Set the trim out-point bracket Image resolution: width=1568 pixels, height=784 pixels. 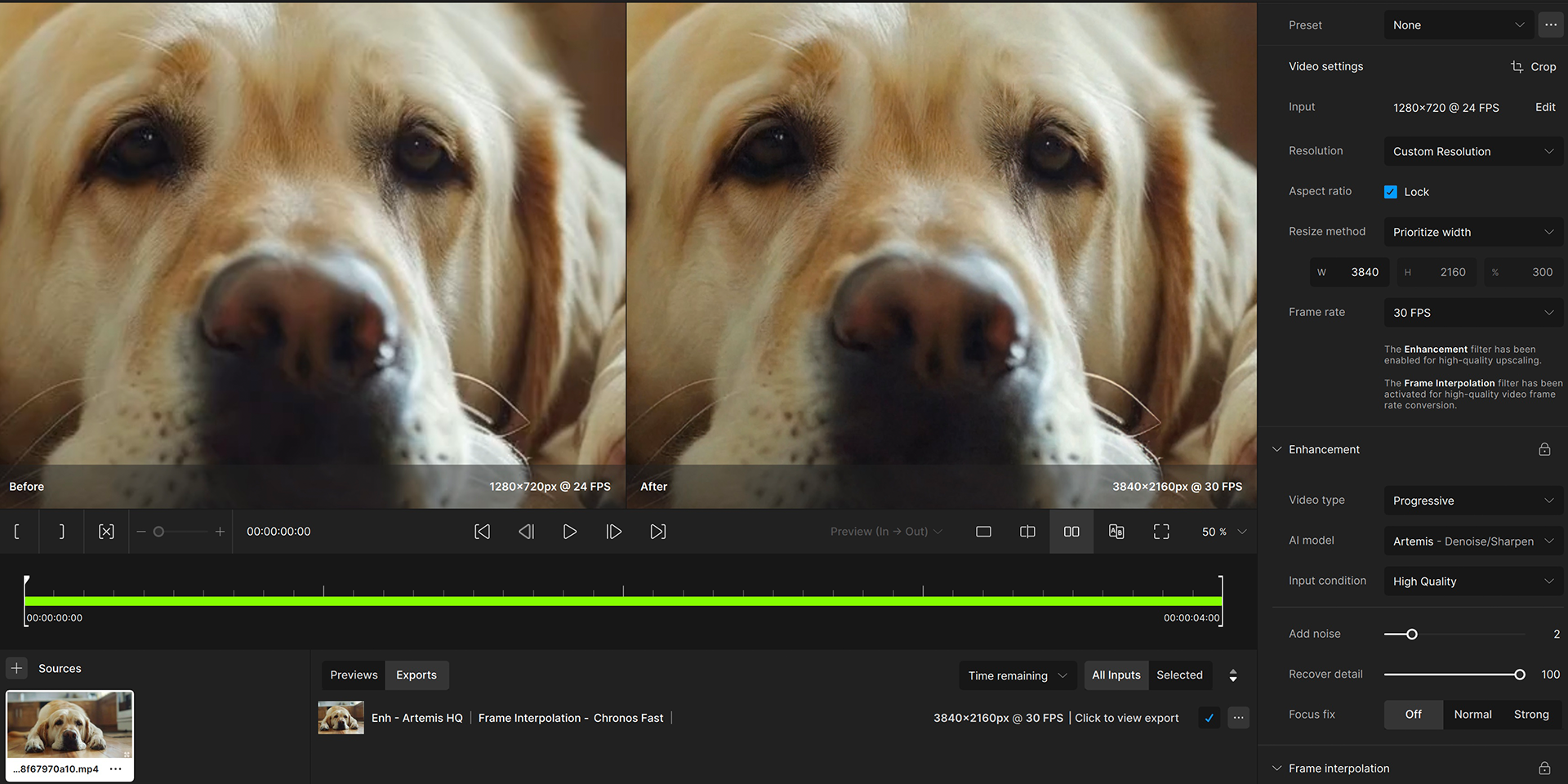[x=61, y=532]
